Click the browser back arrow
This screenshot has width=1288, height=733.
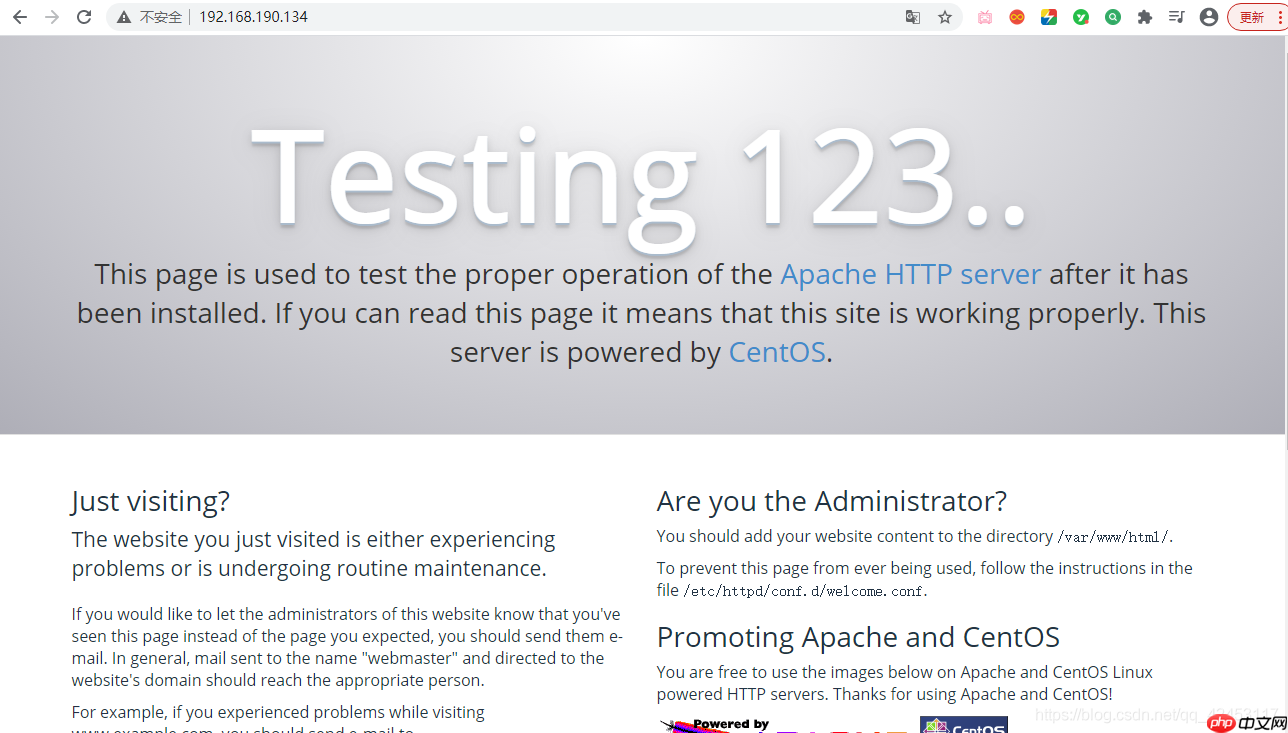[x=20, y=17]
